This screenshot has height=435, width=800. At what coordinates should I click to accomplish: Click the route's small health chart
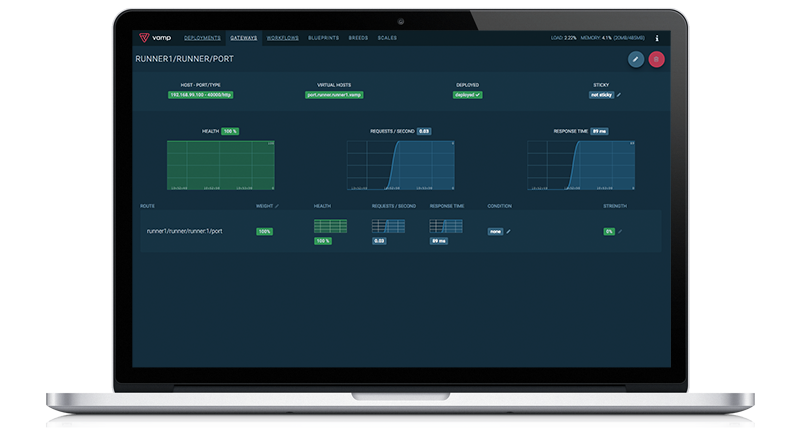click(331, 226)
